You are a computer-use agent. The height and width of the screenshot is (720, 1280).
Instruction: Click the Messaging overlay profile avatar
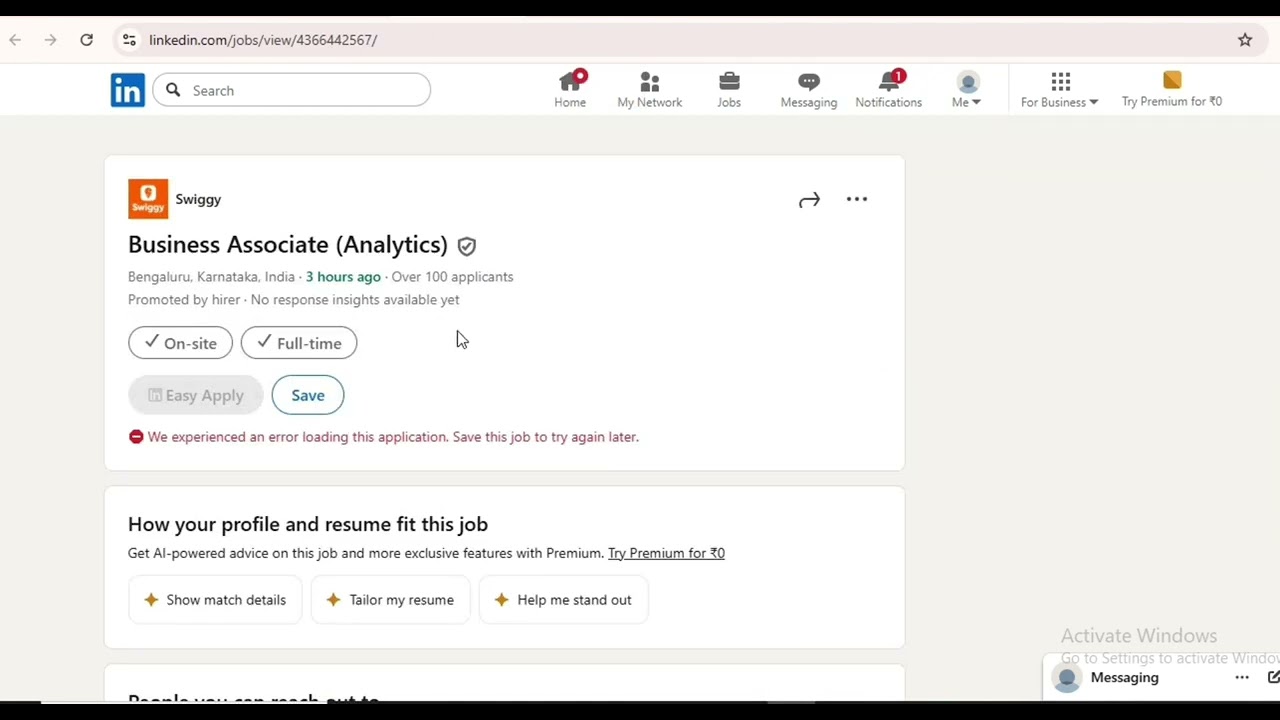tap(1067, 678)
